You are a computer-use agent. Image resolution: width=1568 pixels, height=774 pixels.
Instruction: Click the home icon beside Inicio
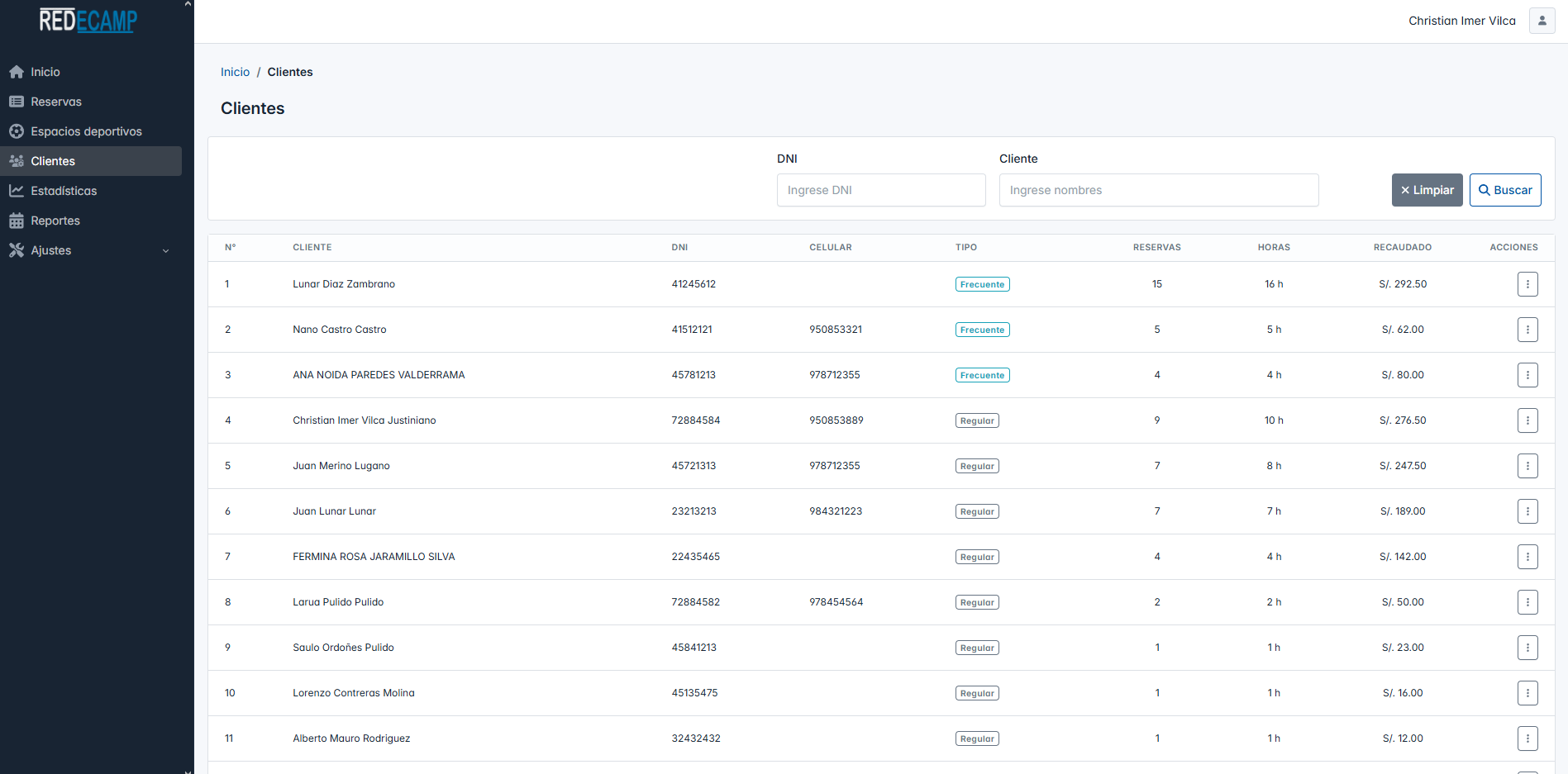17,72
